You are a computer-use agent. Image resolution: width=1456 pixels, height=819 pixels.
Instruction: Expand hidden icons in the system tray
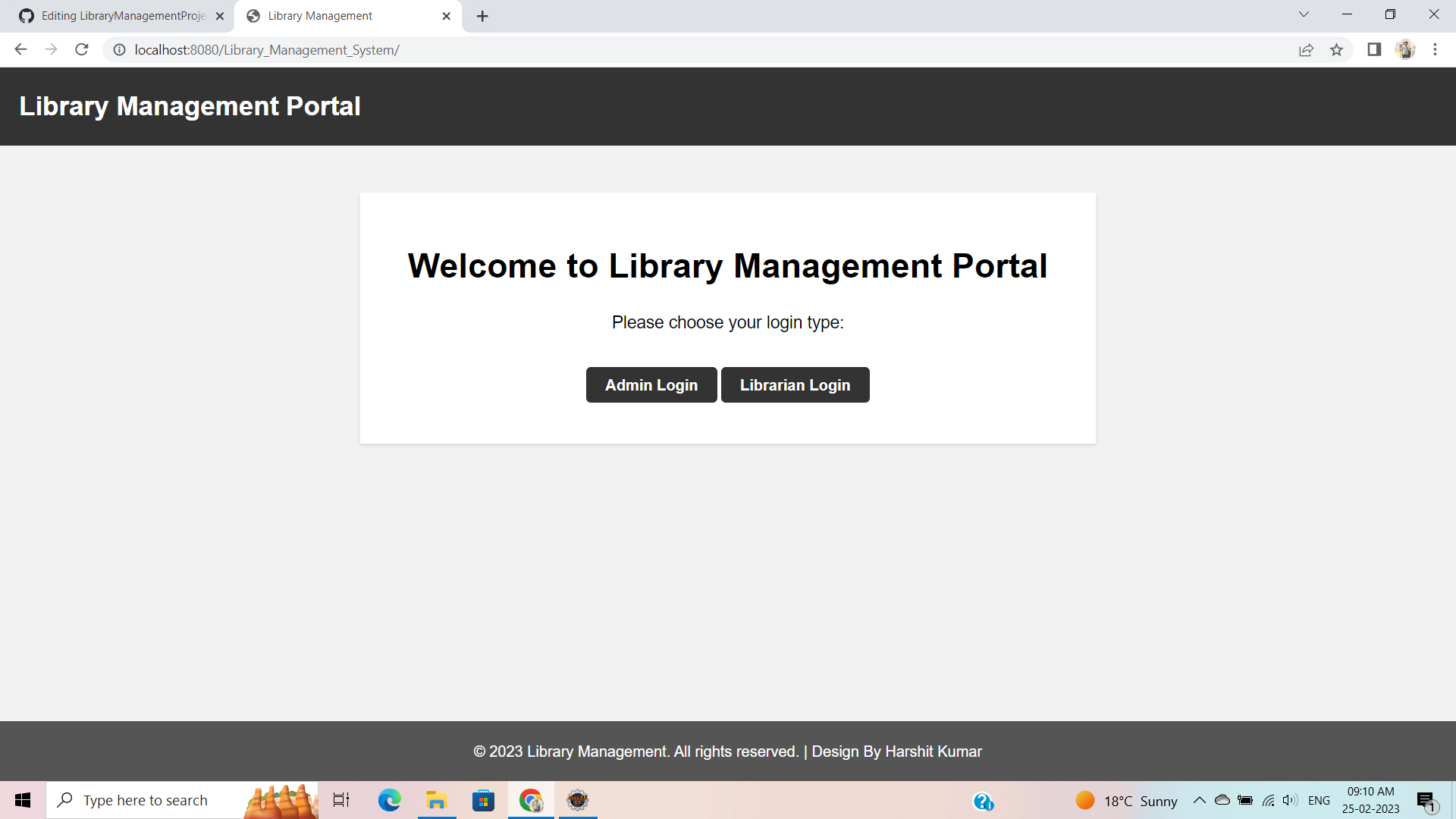(x=1200, y=800)
